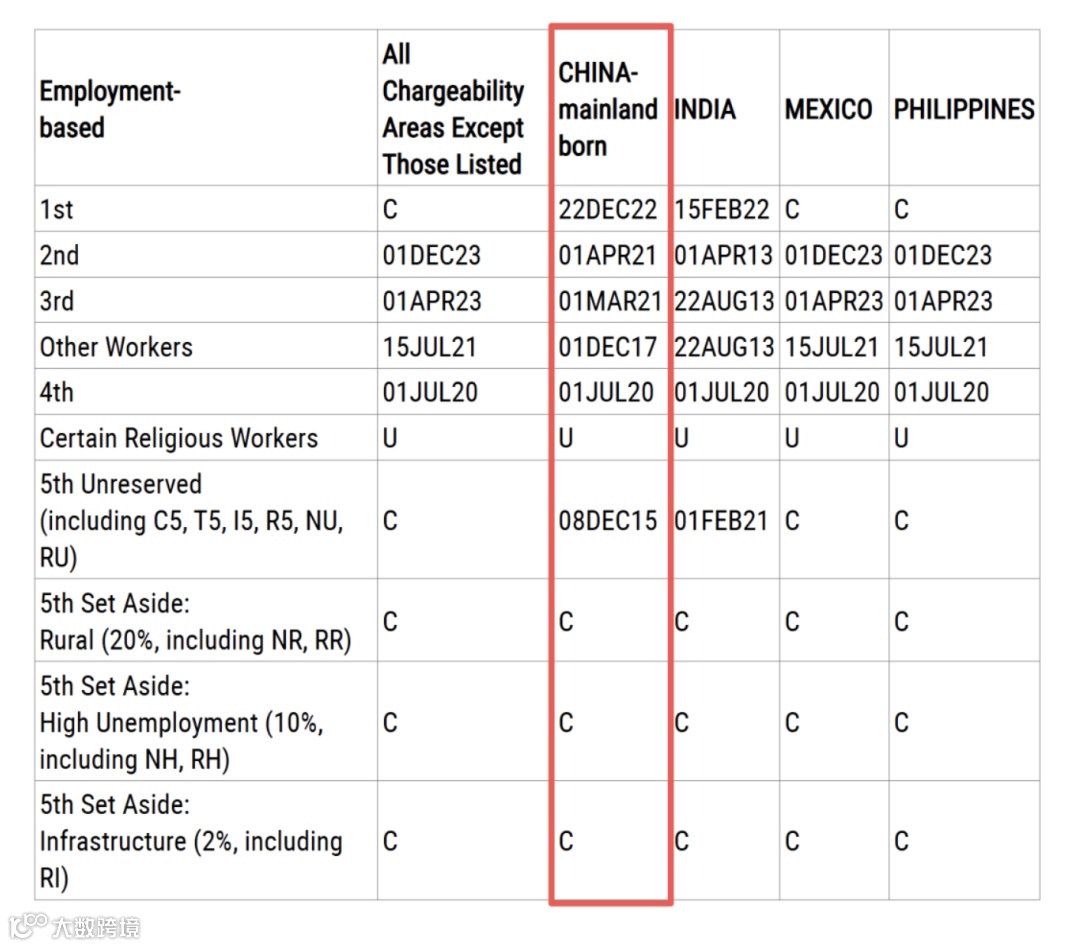
Task: Select "C" in Mexico Infrastructure row
Action: coord(792,842)
